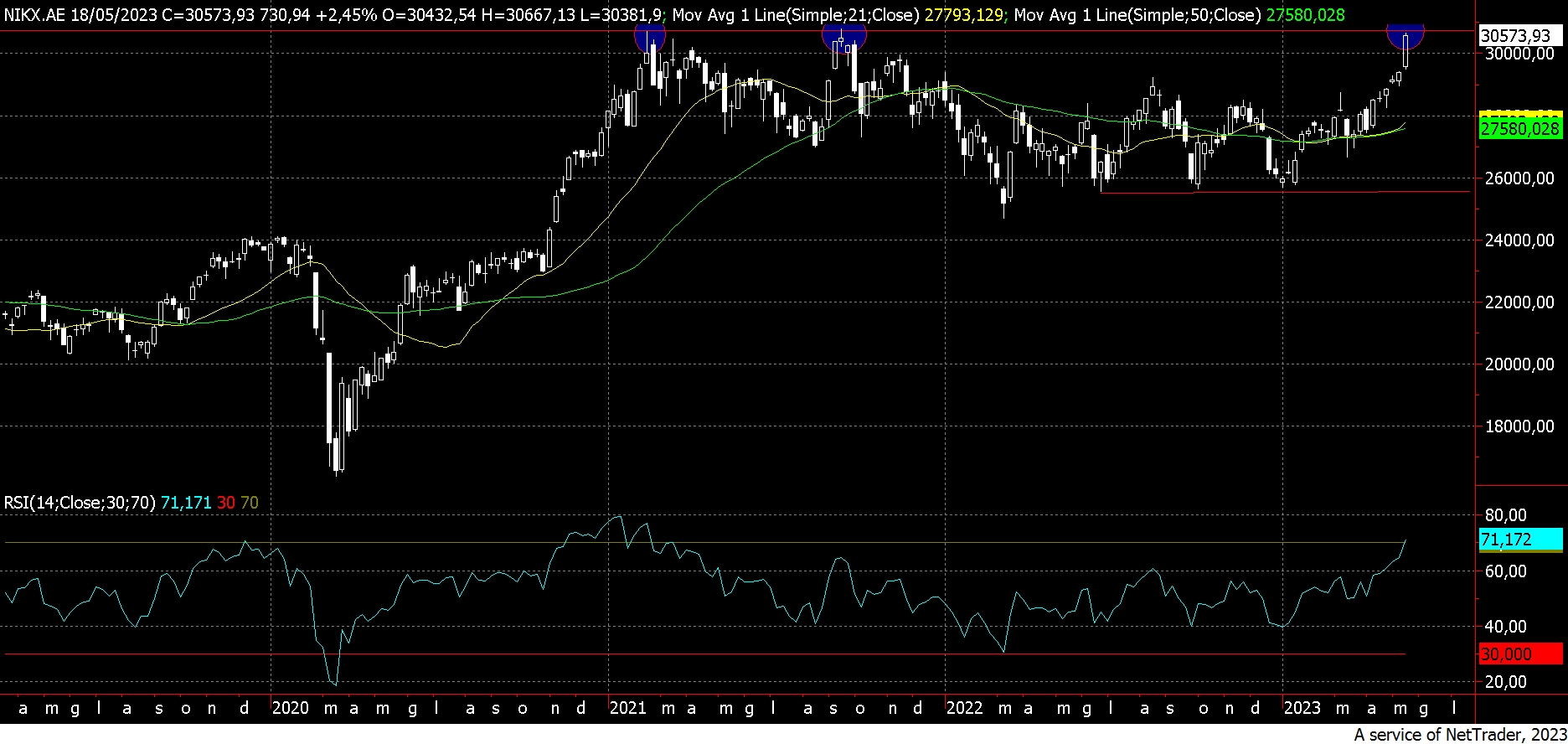Click the 18000,00 price axis label
The width and height of the screenshot is (1568, 744).
tap(1518, 426)
